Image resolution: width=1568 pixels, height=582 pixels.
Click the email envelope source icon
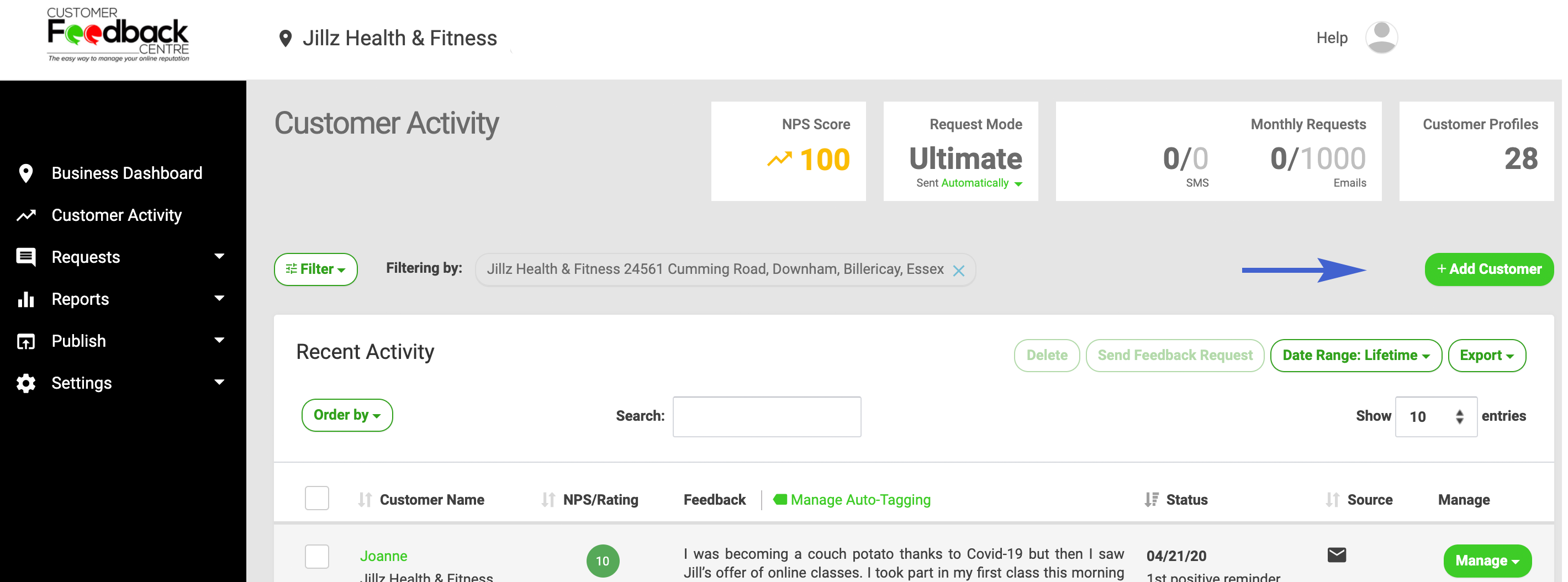tap(1337, 554)
